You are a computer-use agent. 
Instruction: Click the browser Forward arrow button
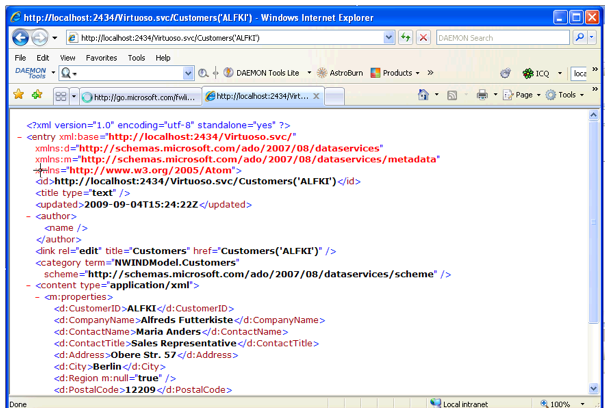click(39, 38)
